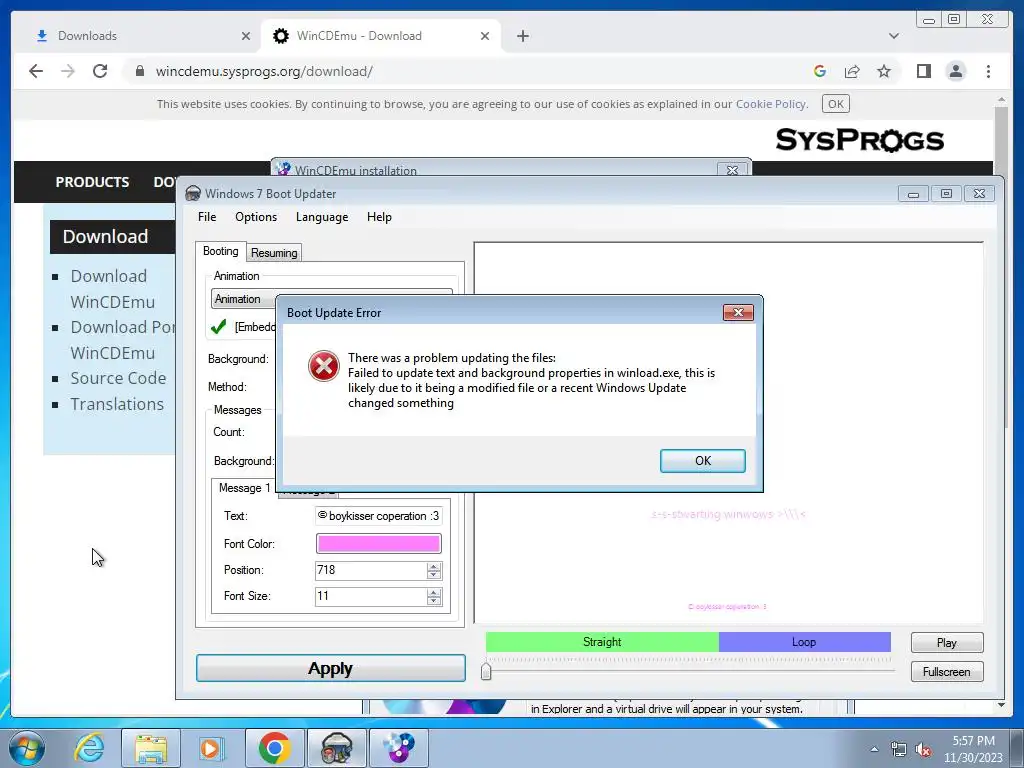The height and width of the screenshot is (768, 1024).
Task: Increase Font Size with up arrow
Action: pos(434,592)
